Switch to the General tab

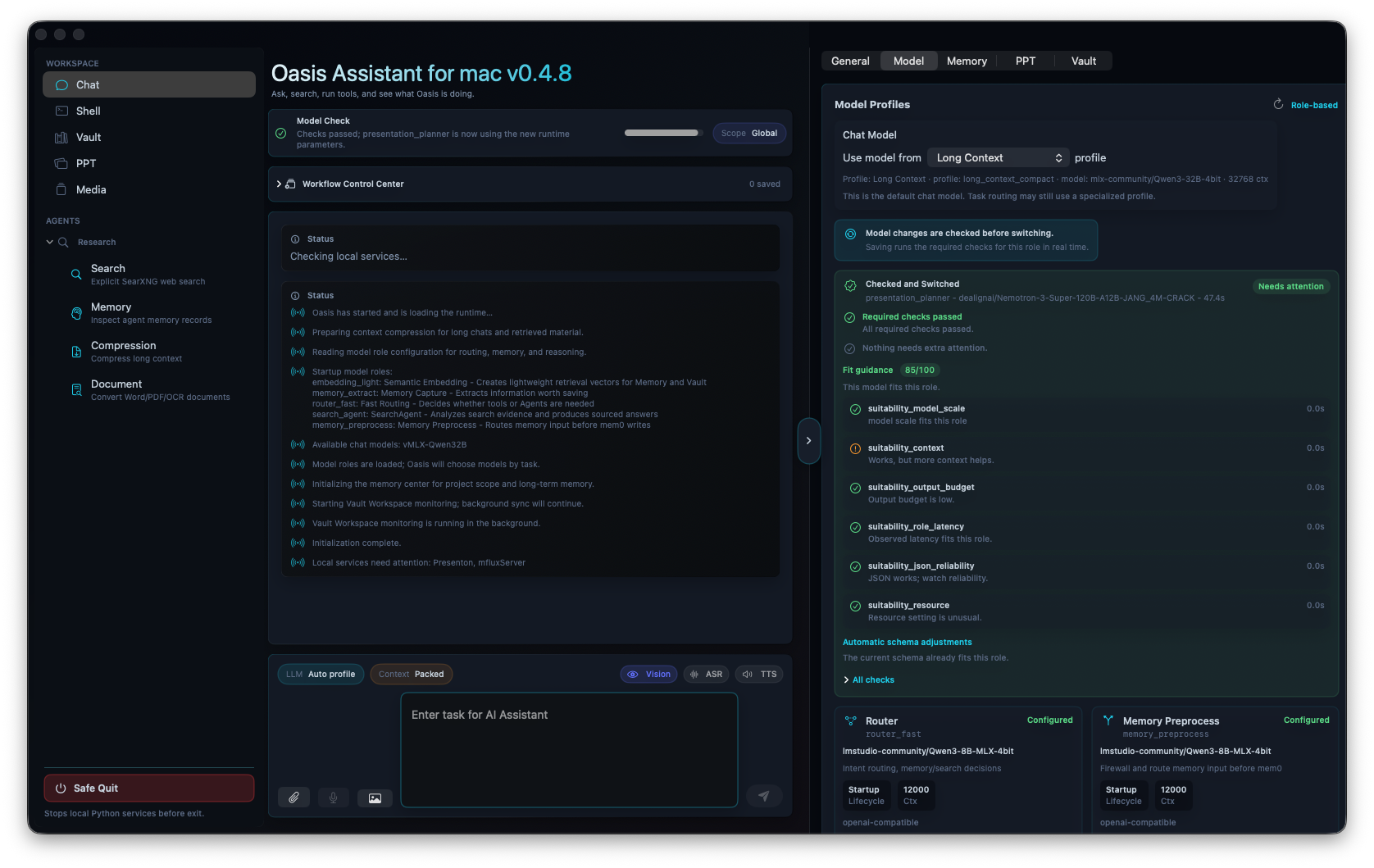(x=850, y=61)
